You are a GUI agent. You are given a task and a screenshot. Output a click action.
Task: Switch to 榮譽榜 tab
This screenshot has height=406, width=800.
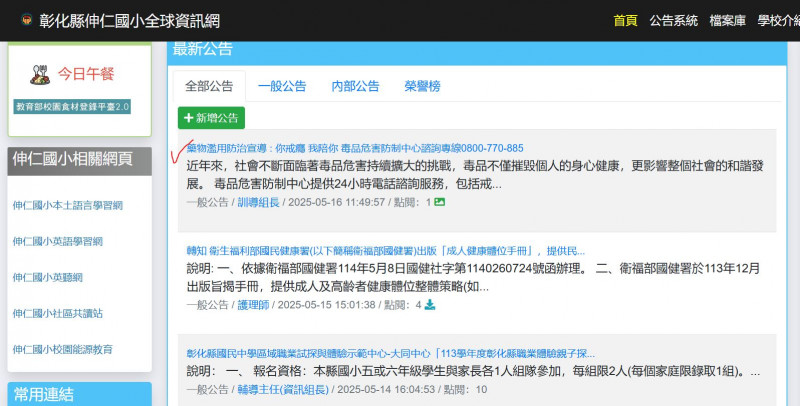click(422, 86)
